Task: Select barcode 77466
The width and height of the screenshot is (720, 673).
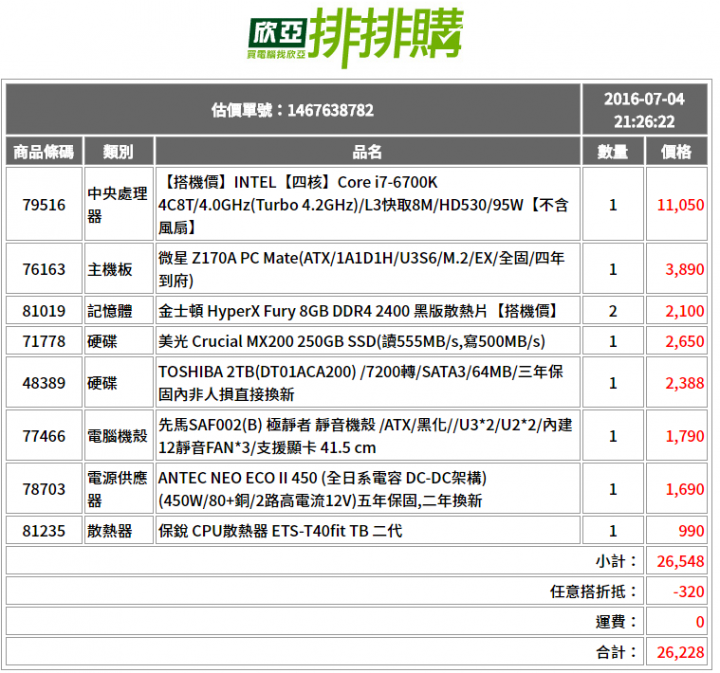Action: 44,436
